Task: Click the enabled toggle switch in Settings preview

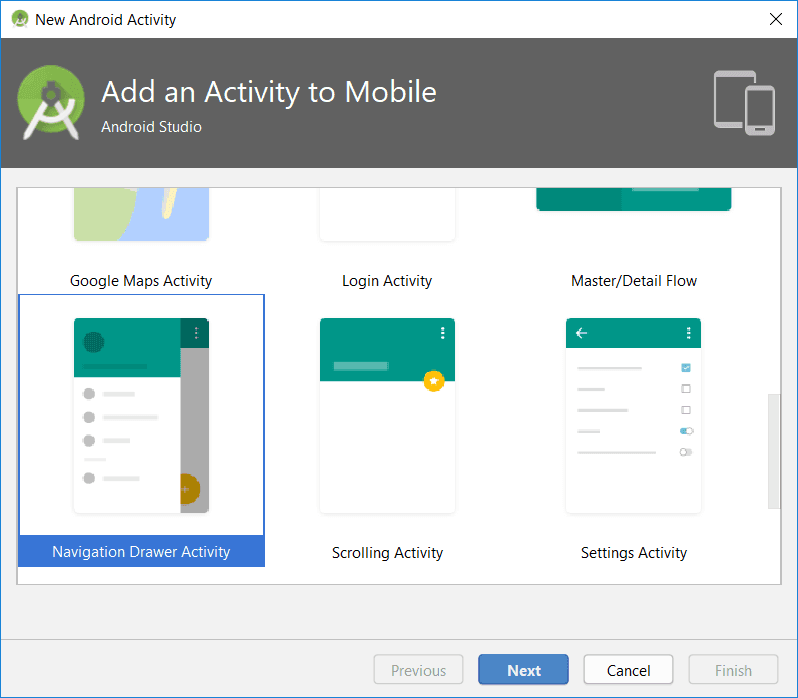Action: (x=686, y=431)
